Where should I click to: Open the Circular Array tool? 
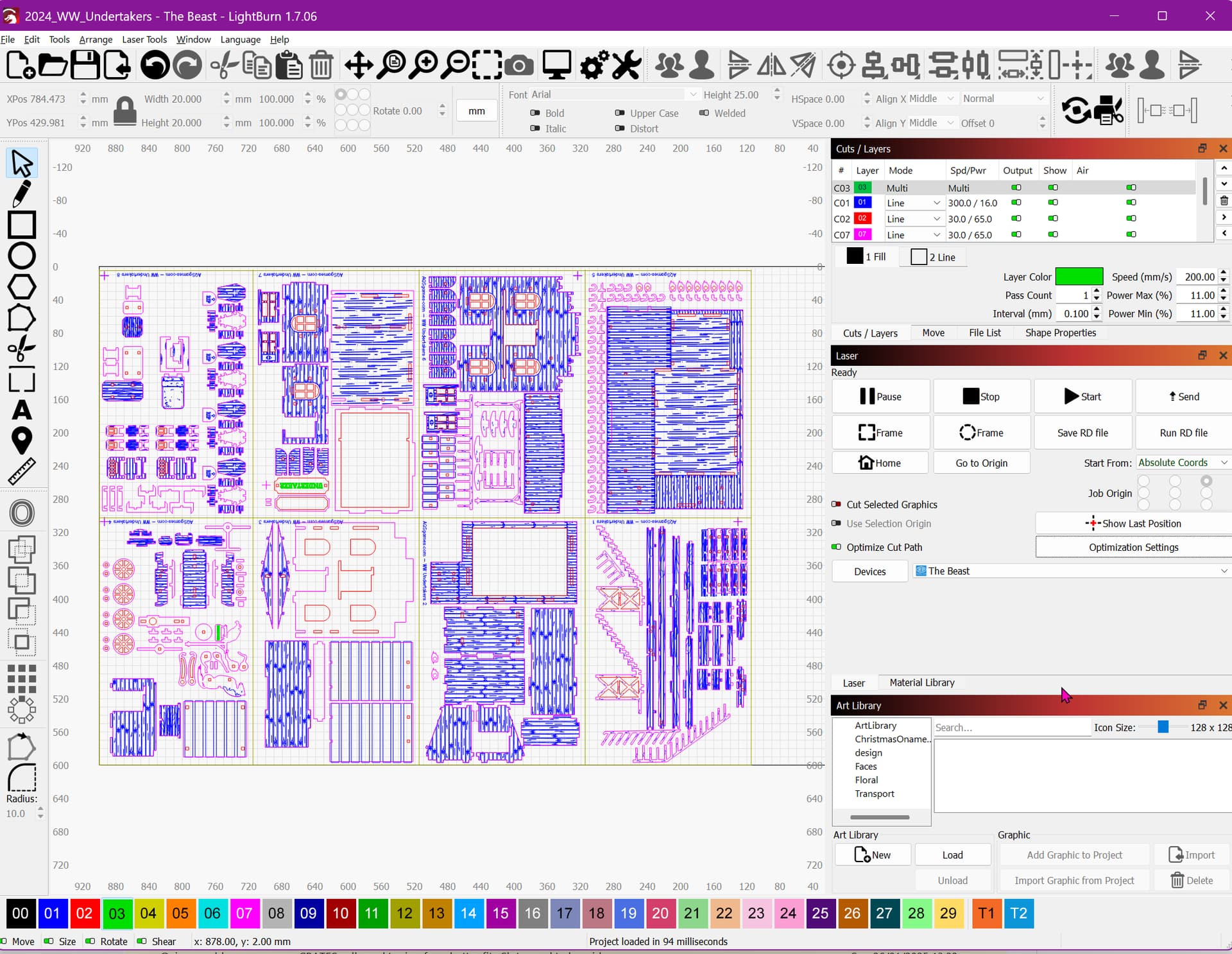[21, 709]
